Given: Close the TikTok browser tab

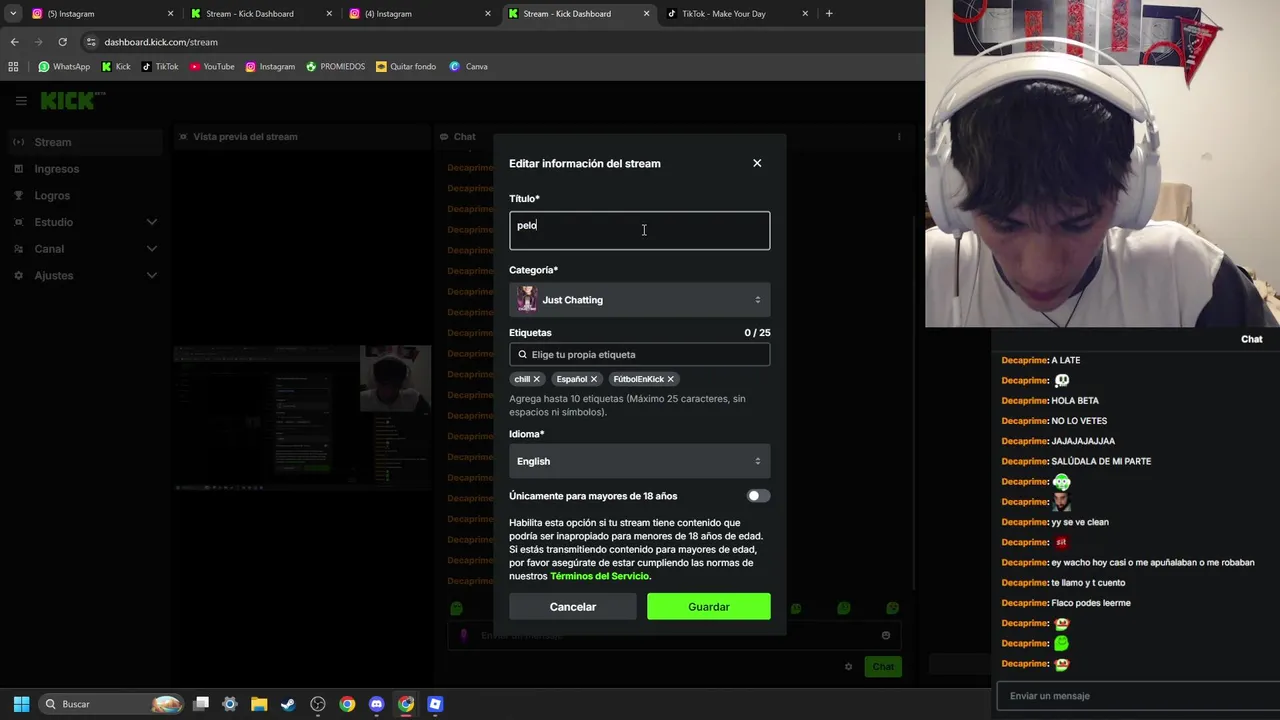Looking at the screenshot, I should [x=805, y=14].
